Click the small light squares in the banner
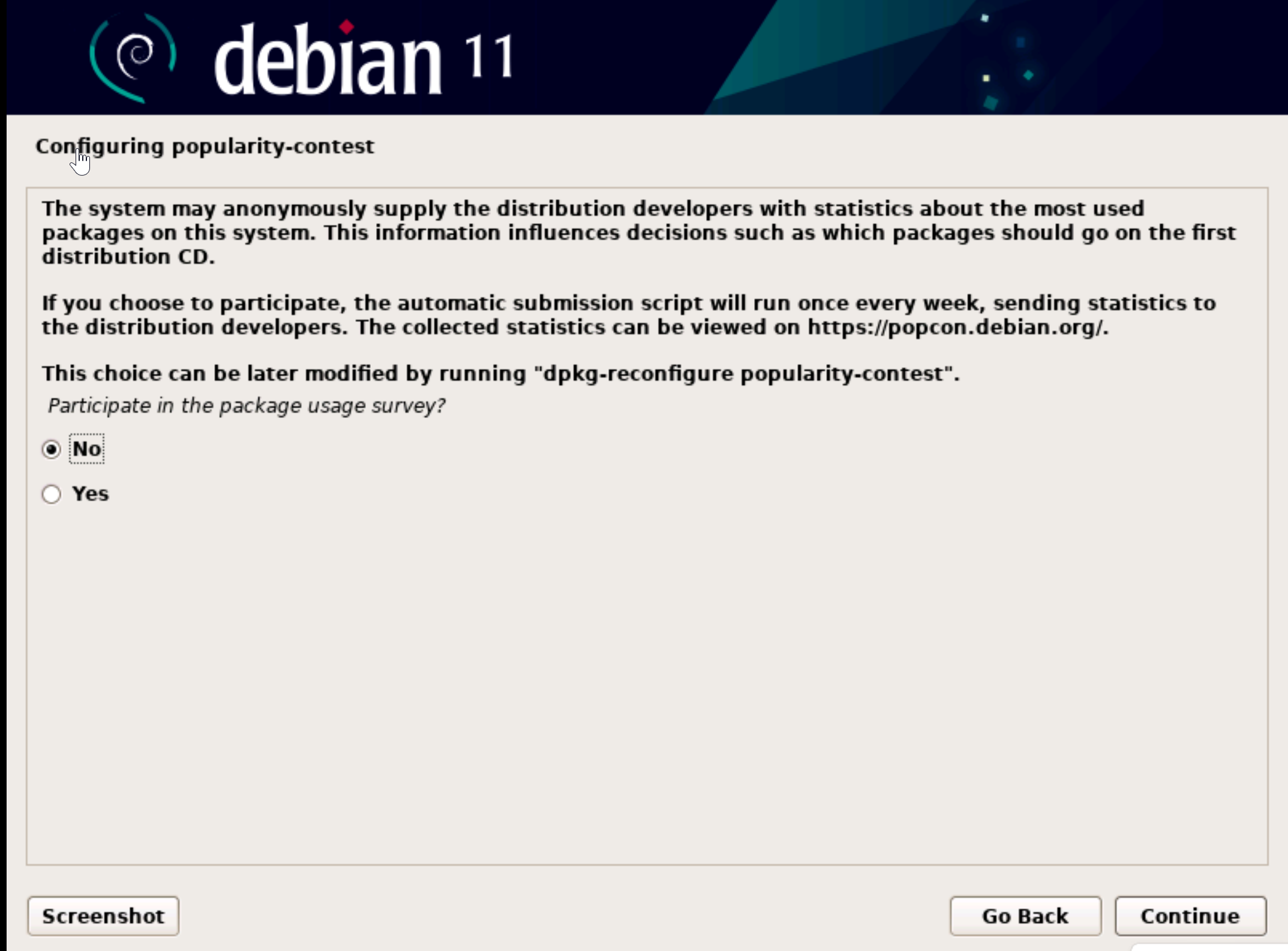This screenshot has height=951, width=1288. (986, 48)
